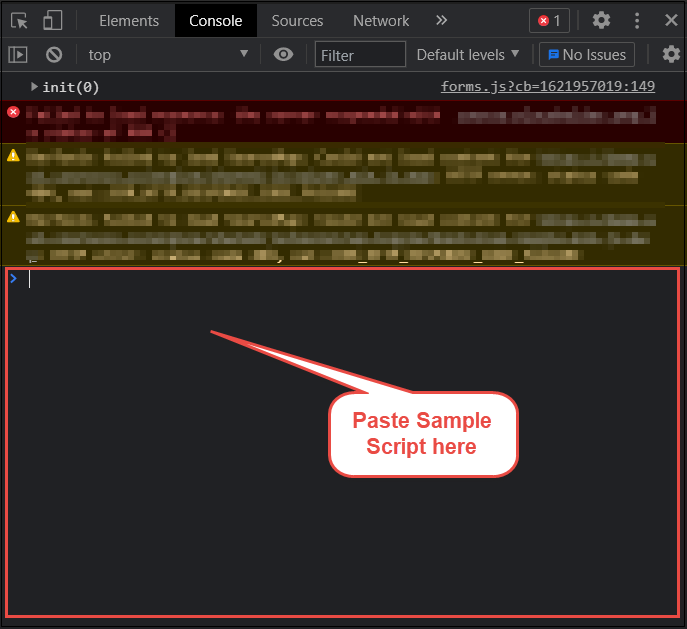
Task: Focus the console Filter input field
Action: [x=360, y=55]
